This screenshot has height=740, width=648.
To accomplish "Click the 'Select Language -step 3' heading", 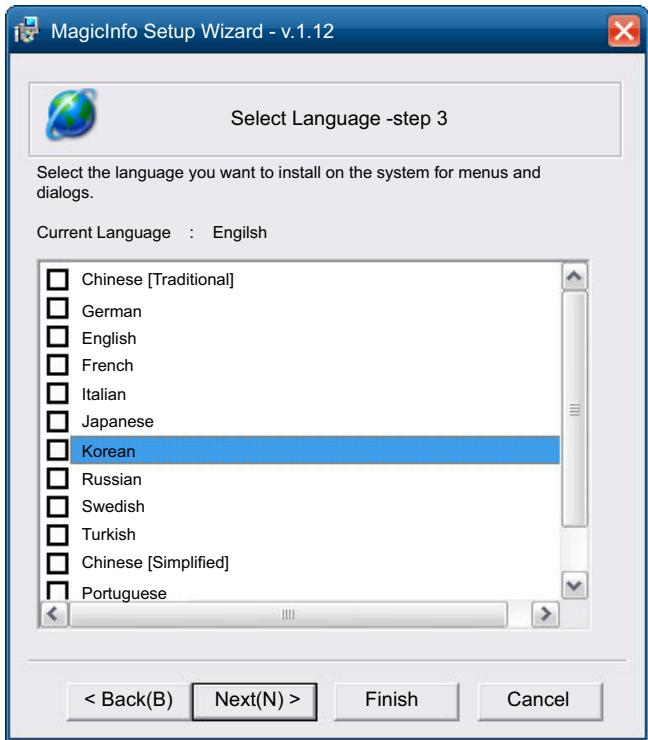I will (339, 118).
